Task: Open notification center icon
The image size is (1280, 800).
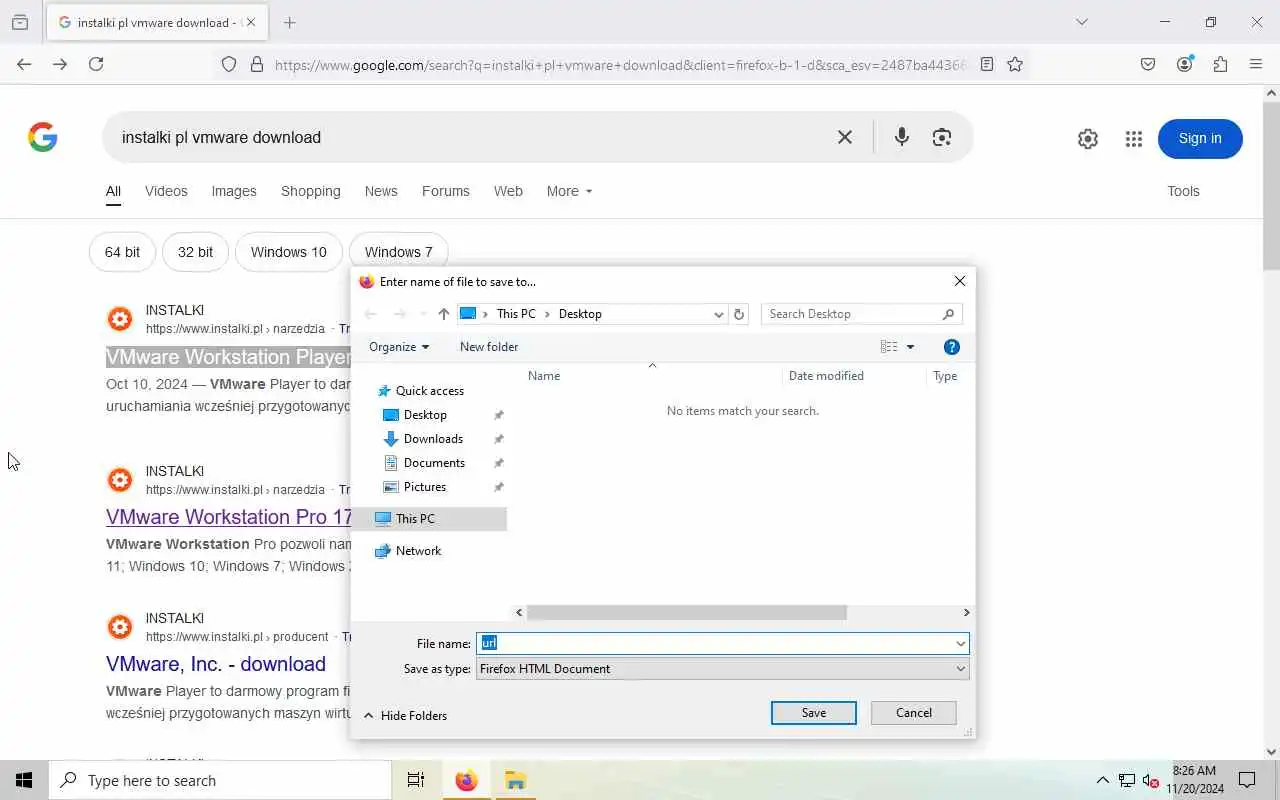Action: point(1248,780)
